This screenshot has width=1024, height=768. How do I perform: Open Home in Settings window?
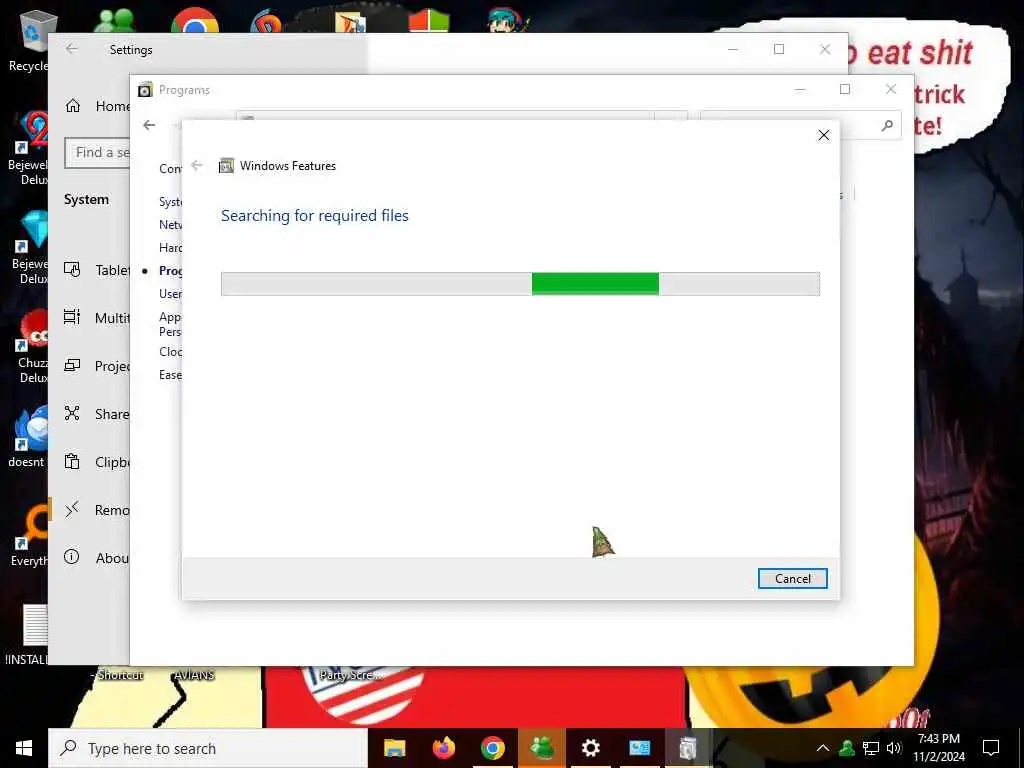coord(97,106)
